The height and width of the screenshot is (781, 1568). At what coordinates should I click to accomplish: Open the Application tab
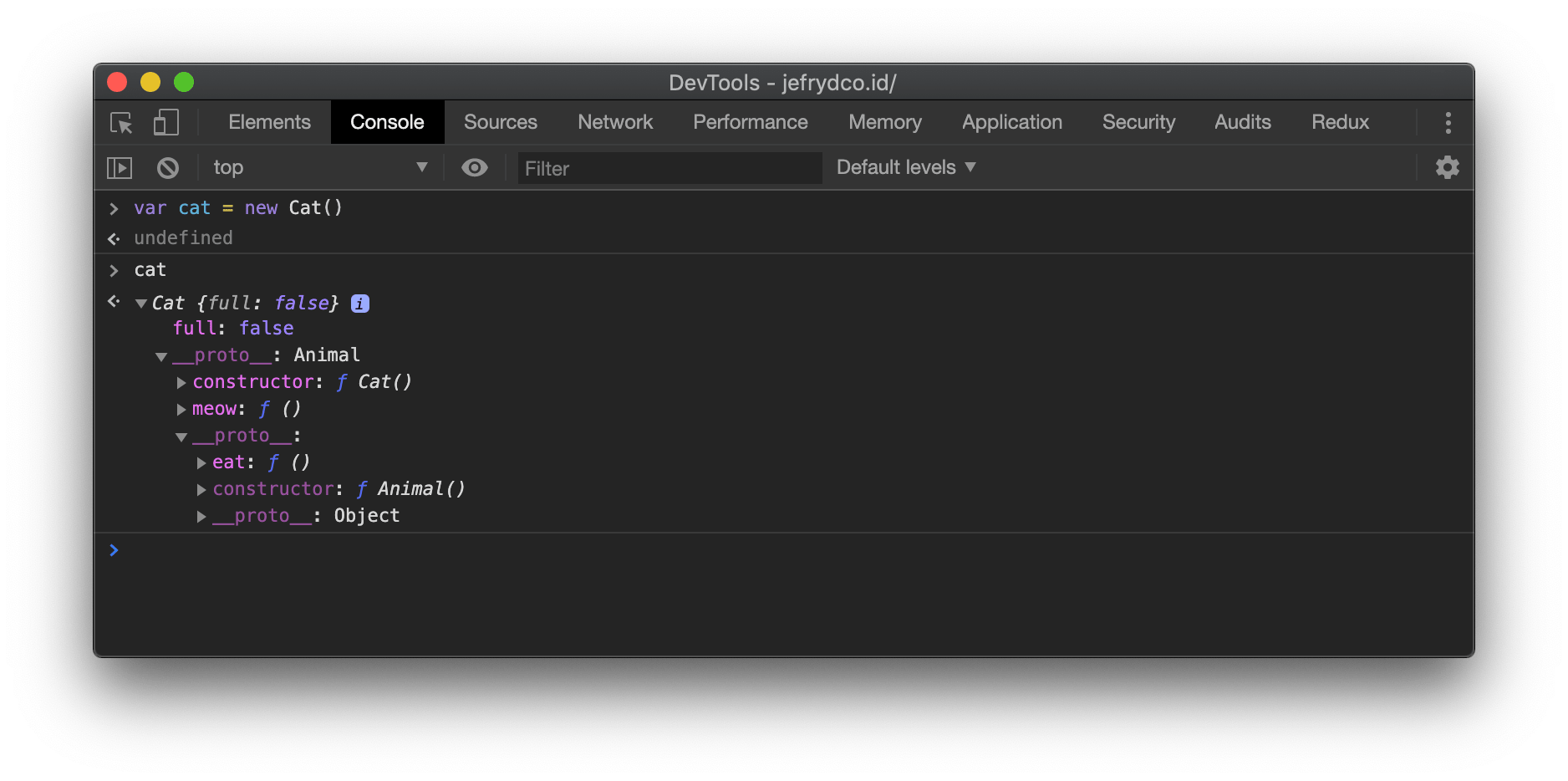1012,122
